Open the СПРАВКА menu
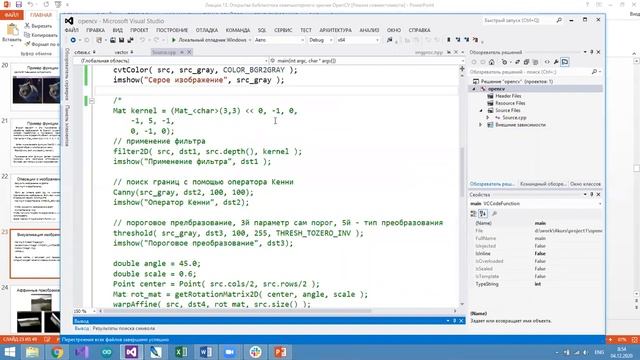Image resolution: width=640 pixels, height=360 pixels. pos(419,30)
